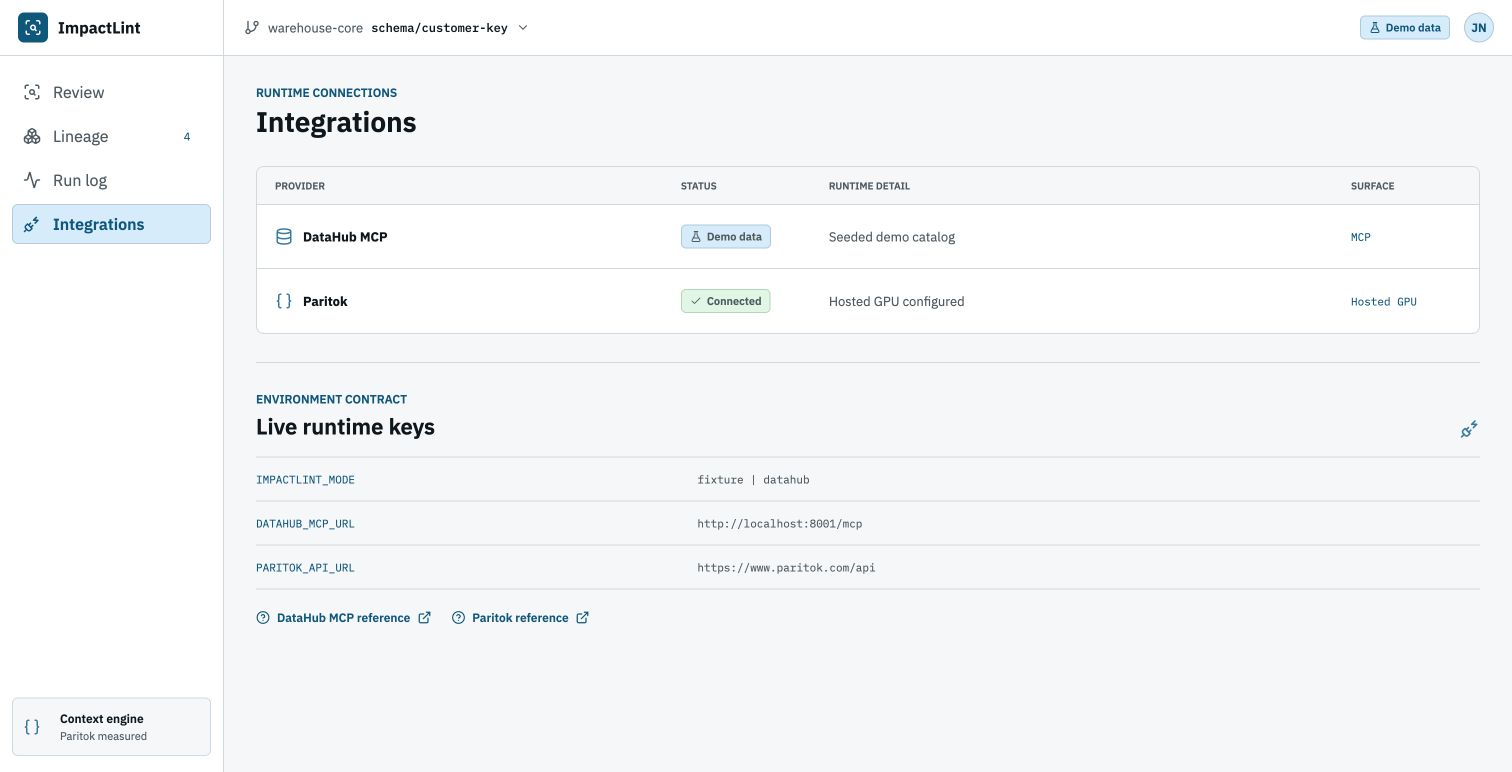1512x772 pixels.
Task: Click the Integrations plug icon in sidebar
Action: point(32,224)
